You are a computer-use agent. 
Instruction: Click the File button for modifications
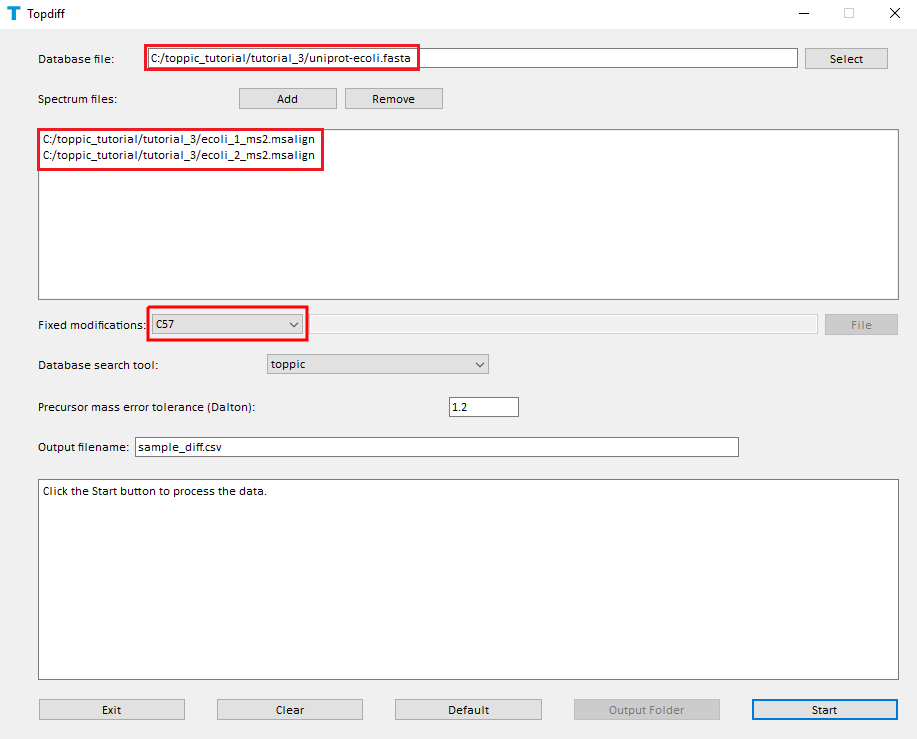pos(860,324)
